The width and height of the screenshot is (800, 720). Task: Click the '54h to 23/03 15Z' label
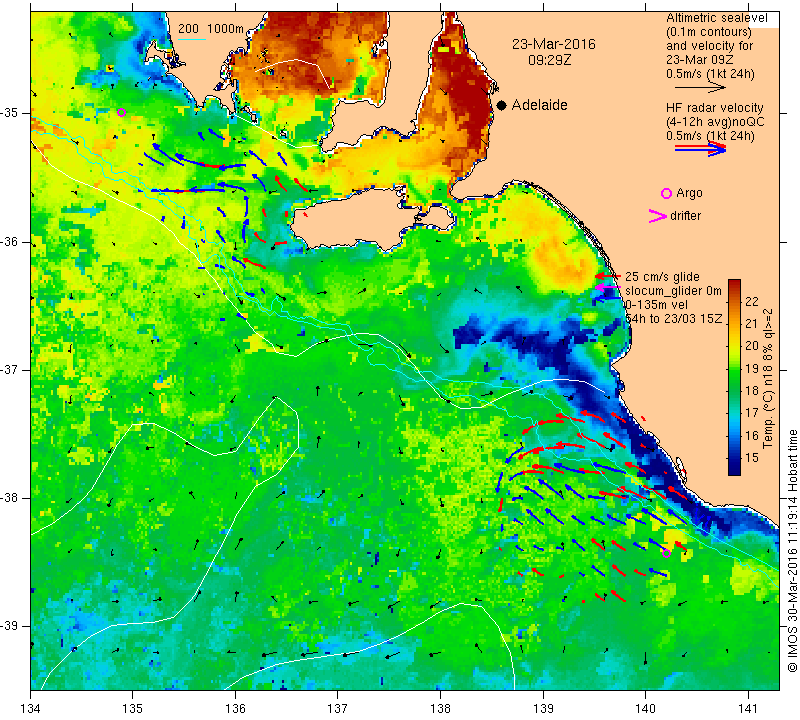(674, 319)
